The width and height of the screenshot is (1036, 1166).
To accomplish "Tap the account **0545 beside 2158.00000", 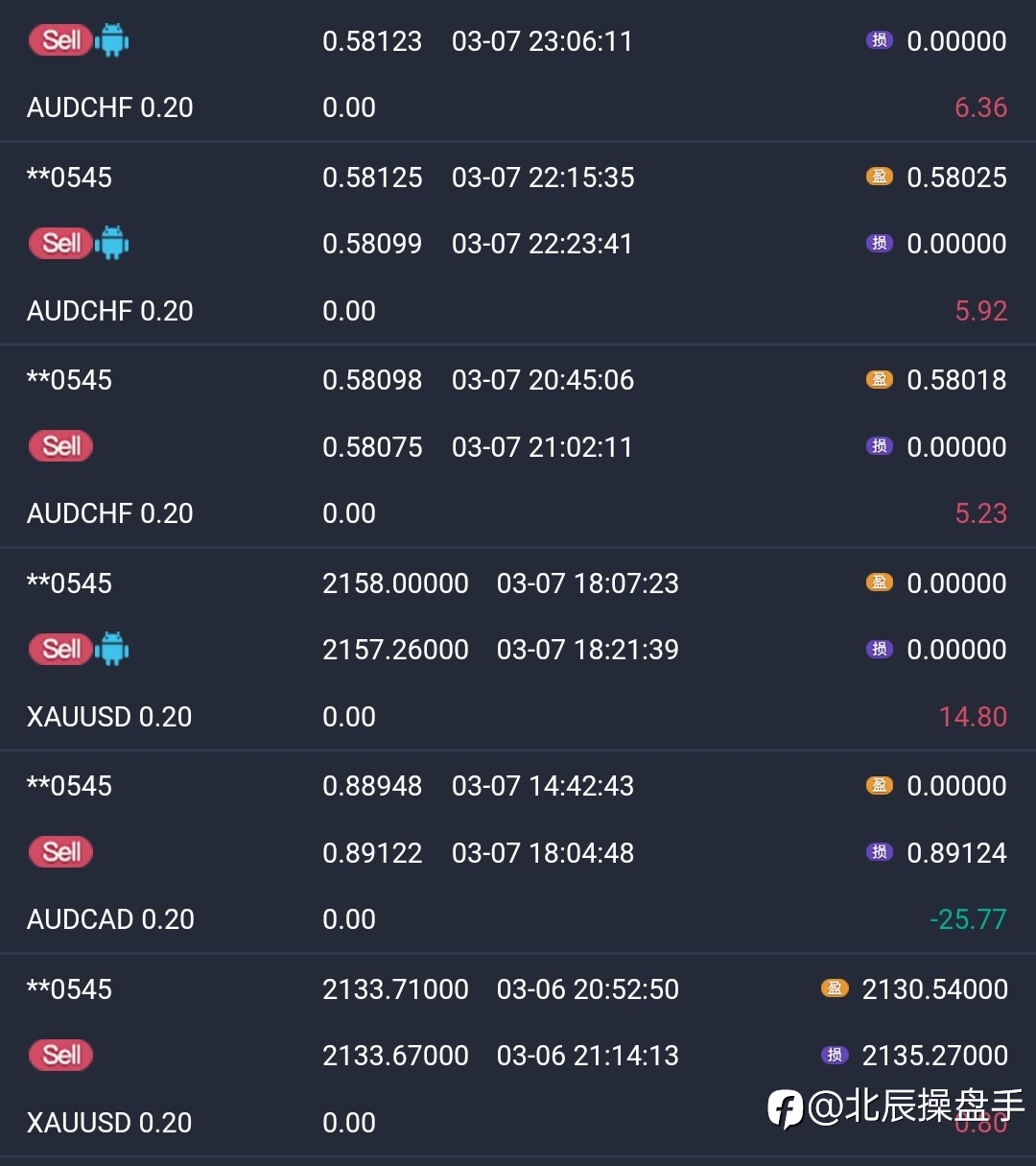I will [x=69, y=583].
